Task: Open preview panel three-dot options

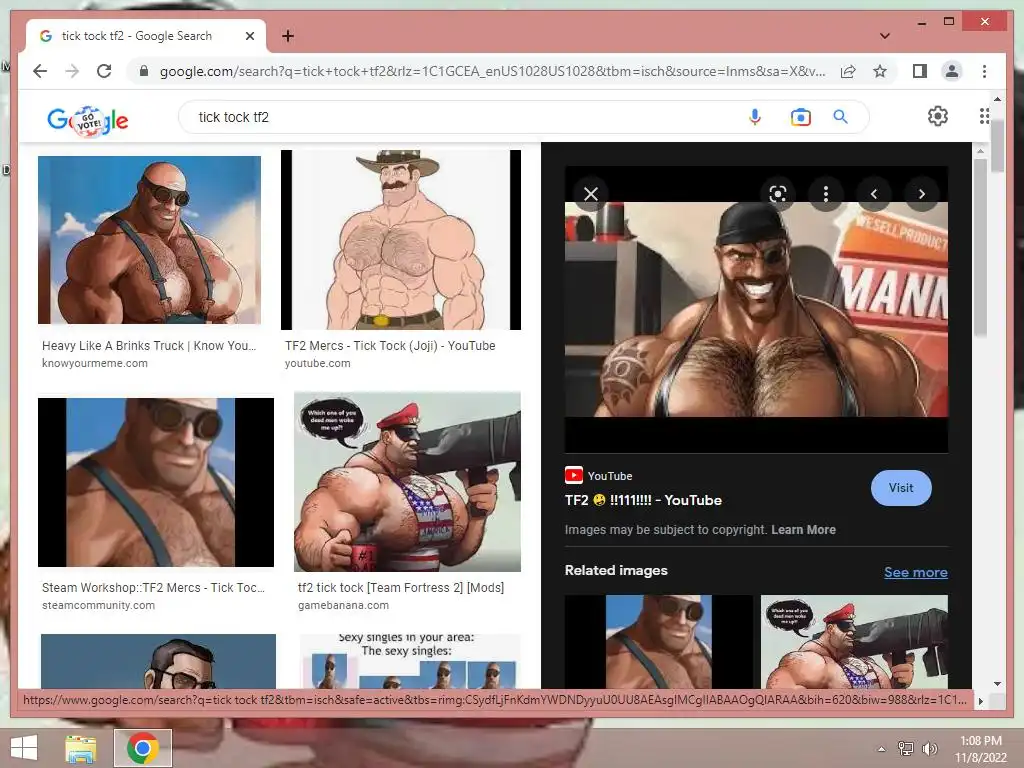Action: 826,194
